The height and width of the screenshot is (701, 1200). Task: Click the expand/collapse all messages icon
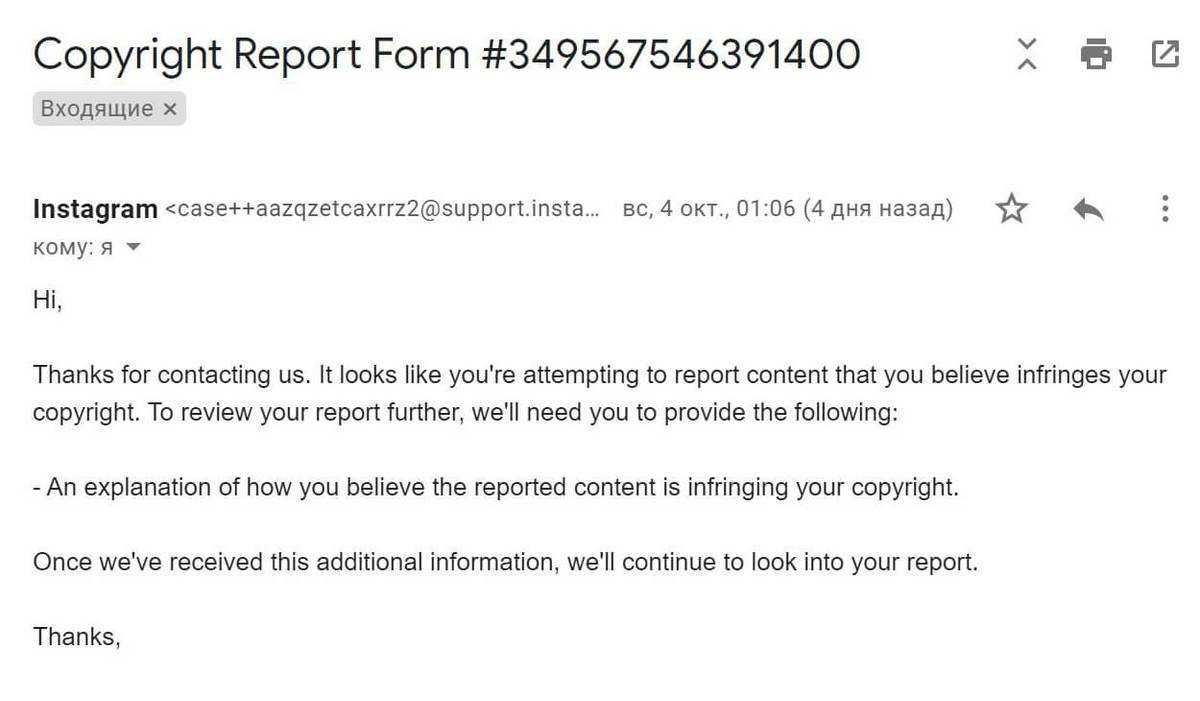tap(1027, 53)
